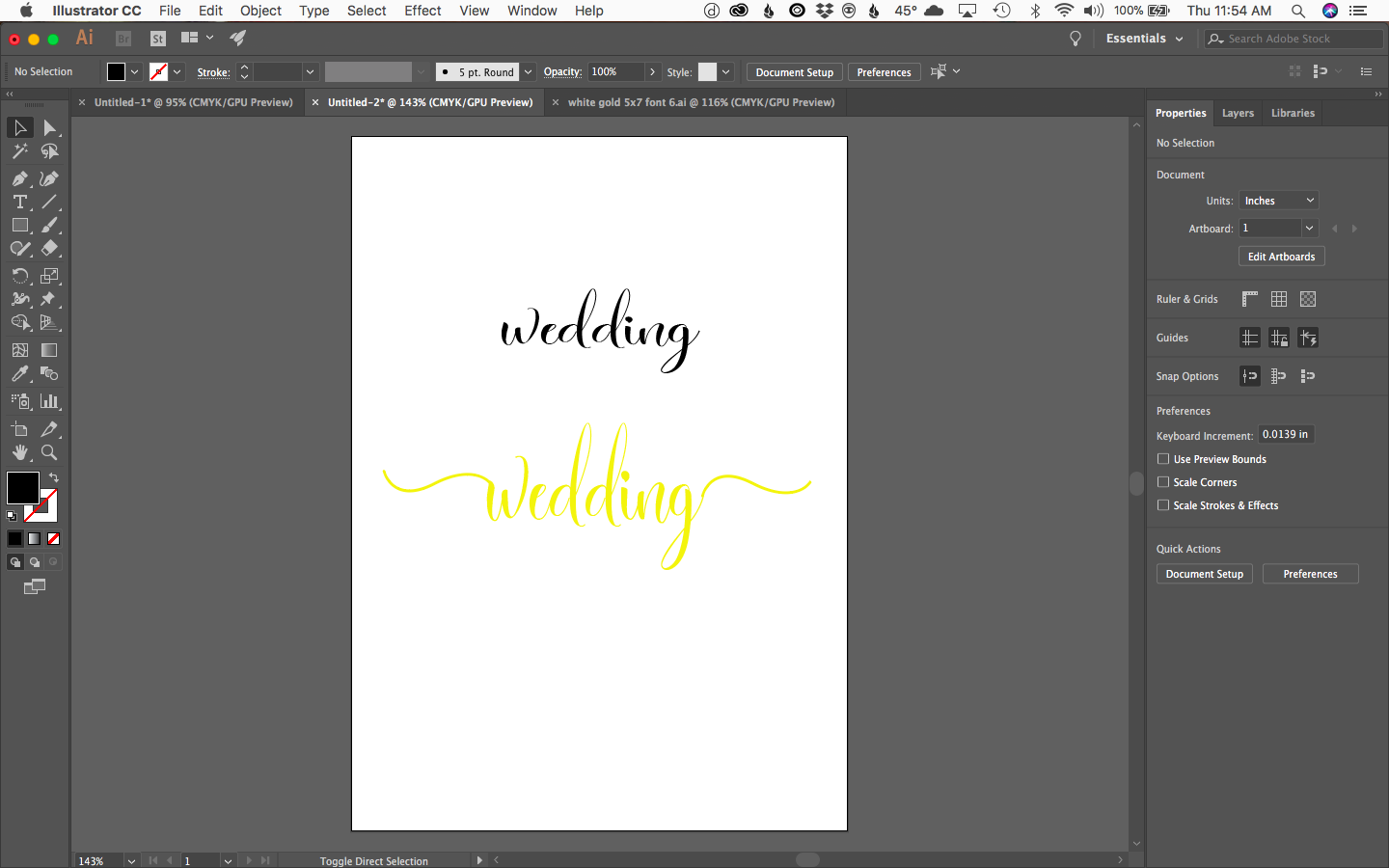Toggle the grid display button
Screen dimensions: 1389x868
pos(1279,299)
